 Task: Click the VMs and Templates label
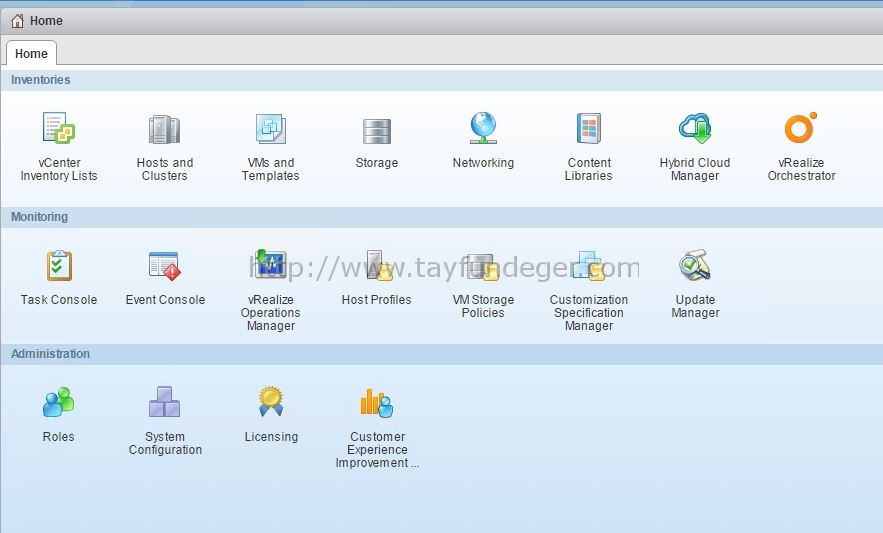tap(271, 169)
